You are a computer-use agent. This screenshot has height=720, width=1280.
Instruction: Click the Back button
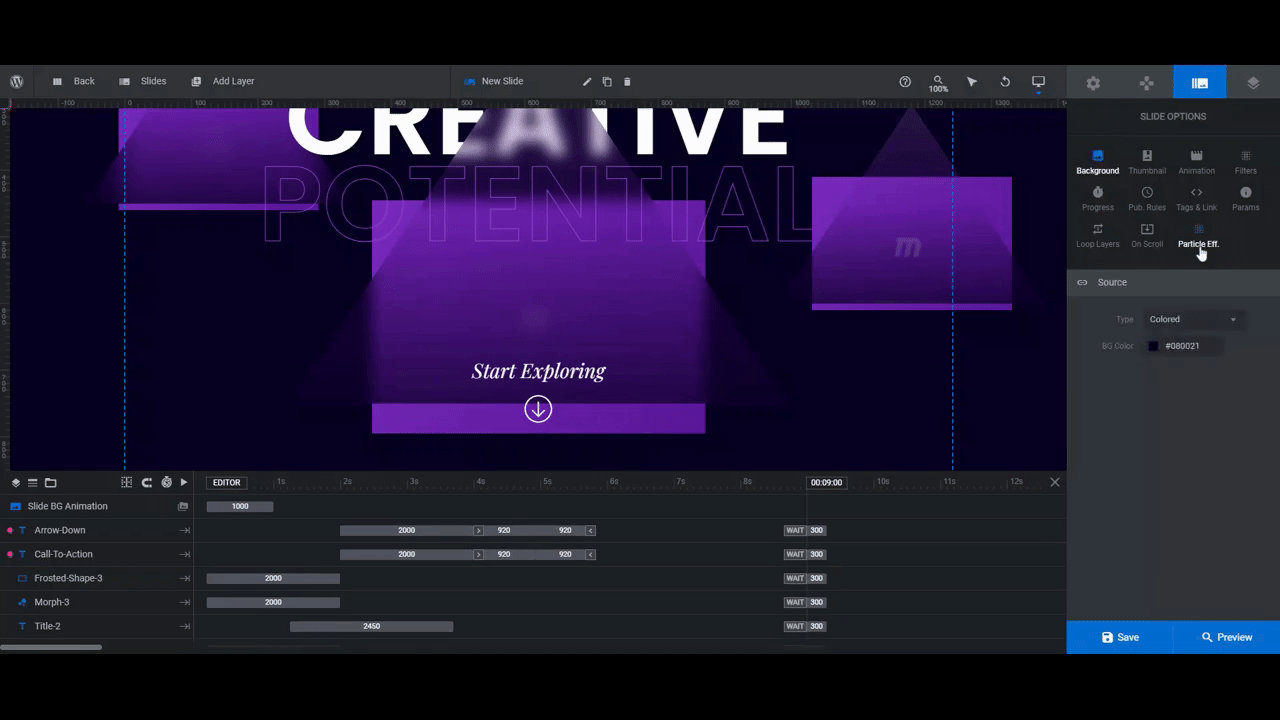tap(73, 81)
